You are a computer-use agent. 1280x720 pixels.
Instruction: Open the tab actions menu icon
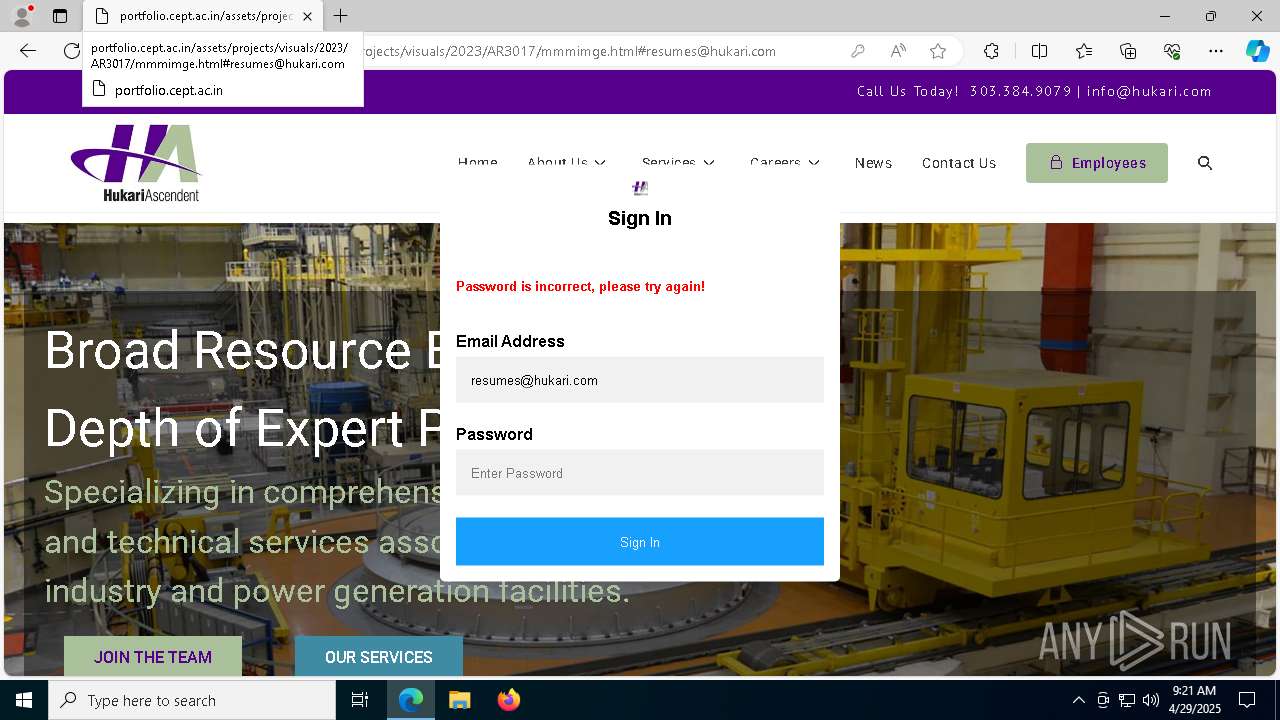(x=60, y=16)
